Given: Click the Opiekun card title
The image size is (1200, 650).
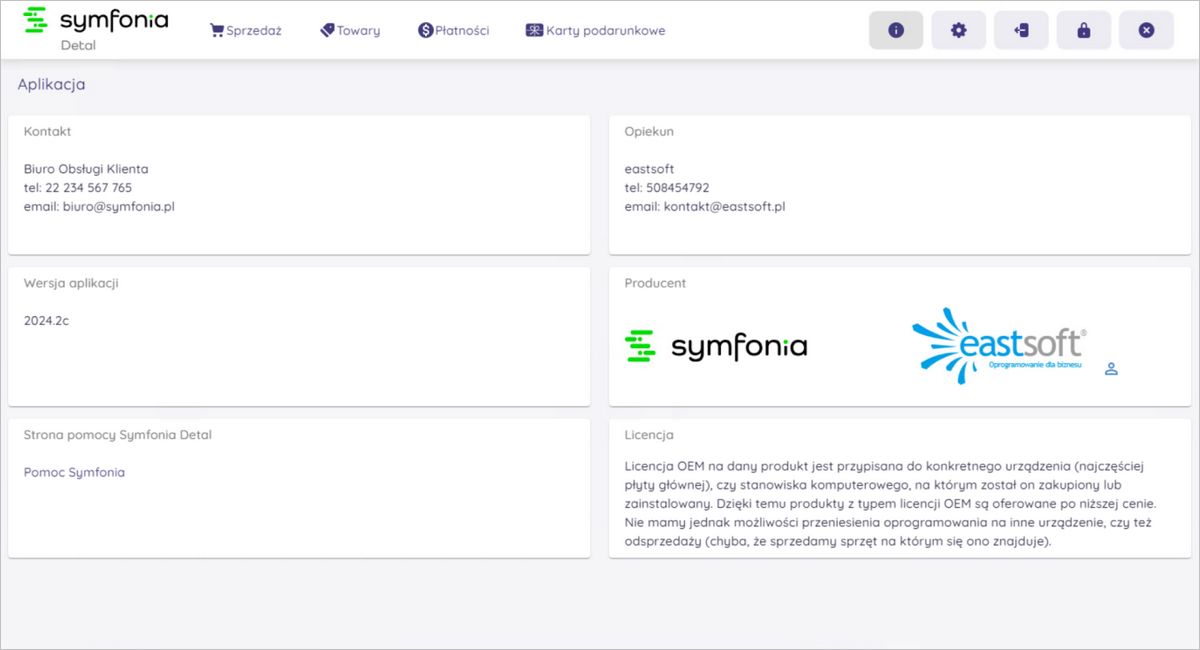Looking at the screenshot, I should click(649, 131).
